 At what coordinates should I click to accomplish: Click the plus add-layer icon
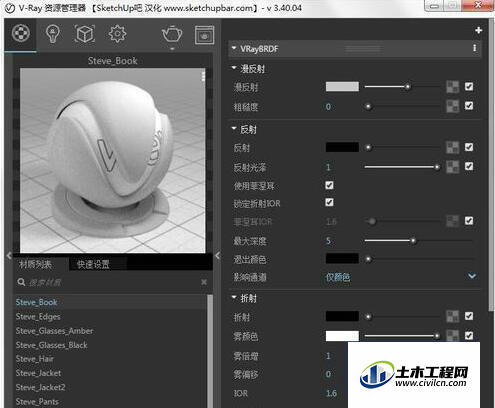(x=479, y=30)
